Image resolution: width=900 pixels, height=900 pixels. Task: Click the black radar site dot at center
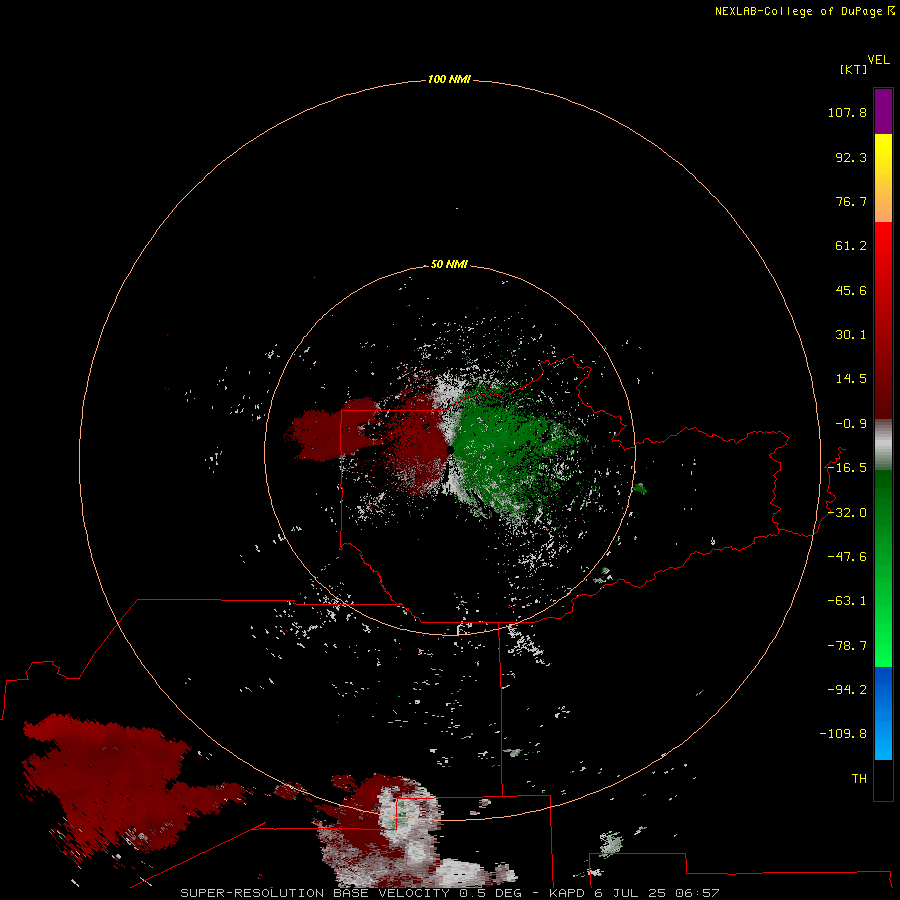point(451,450)
